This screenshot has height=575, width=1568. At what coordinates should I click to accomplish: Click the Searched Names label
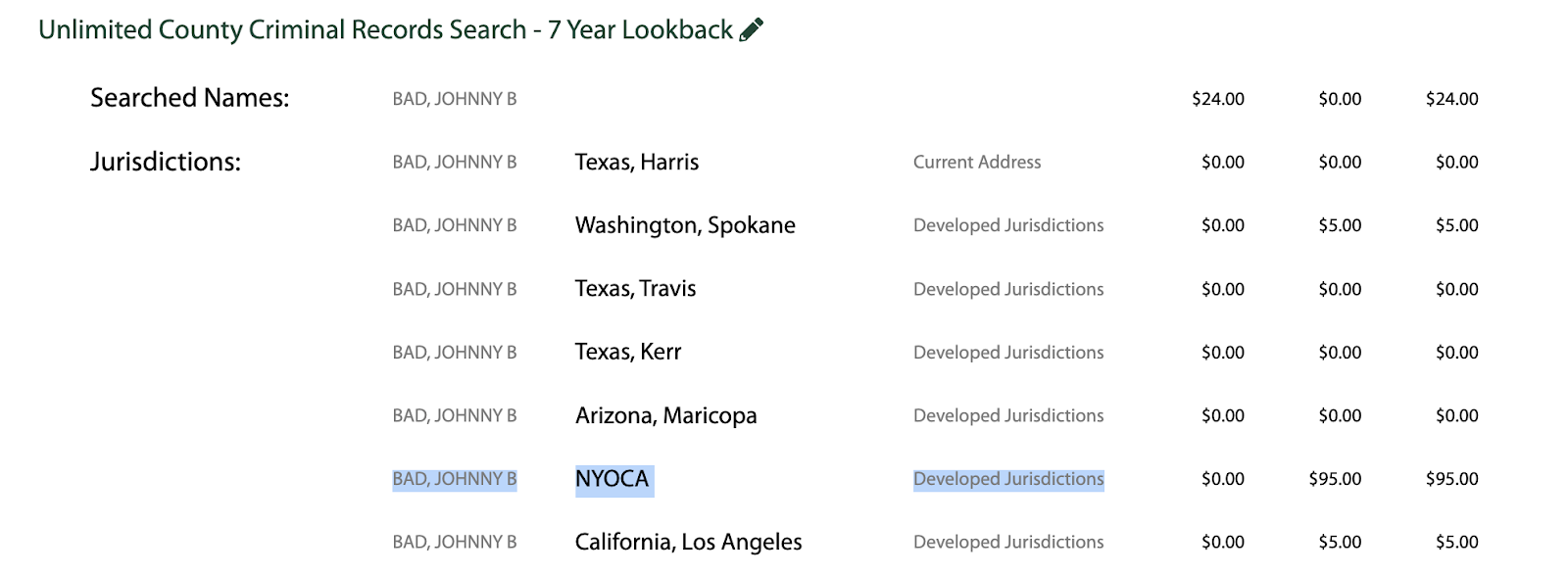(190, 98)
